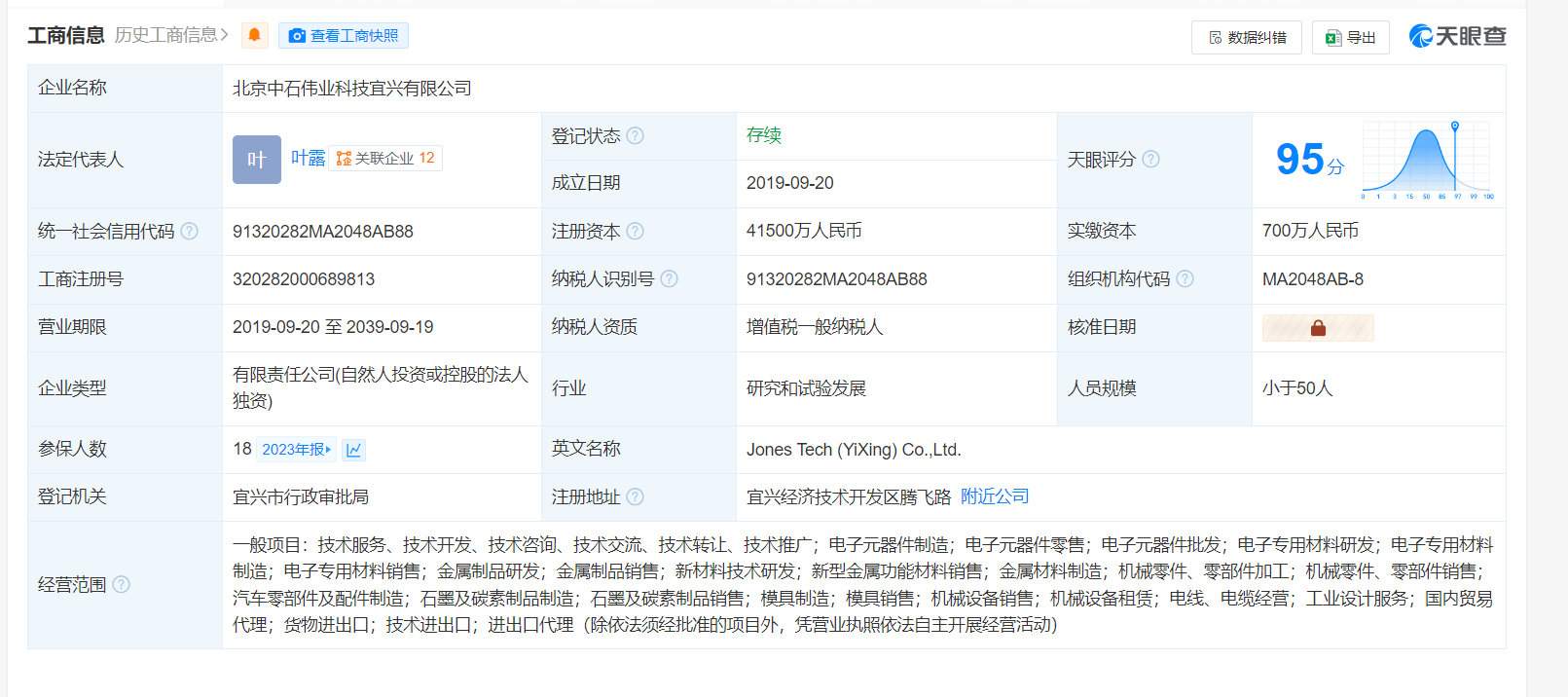Click the 登记机关 label

73,496
